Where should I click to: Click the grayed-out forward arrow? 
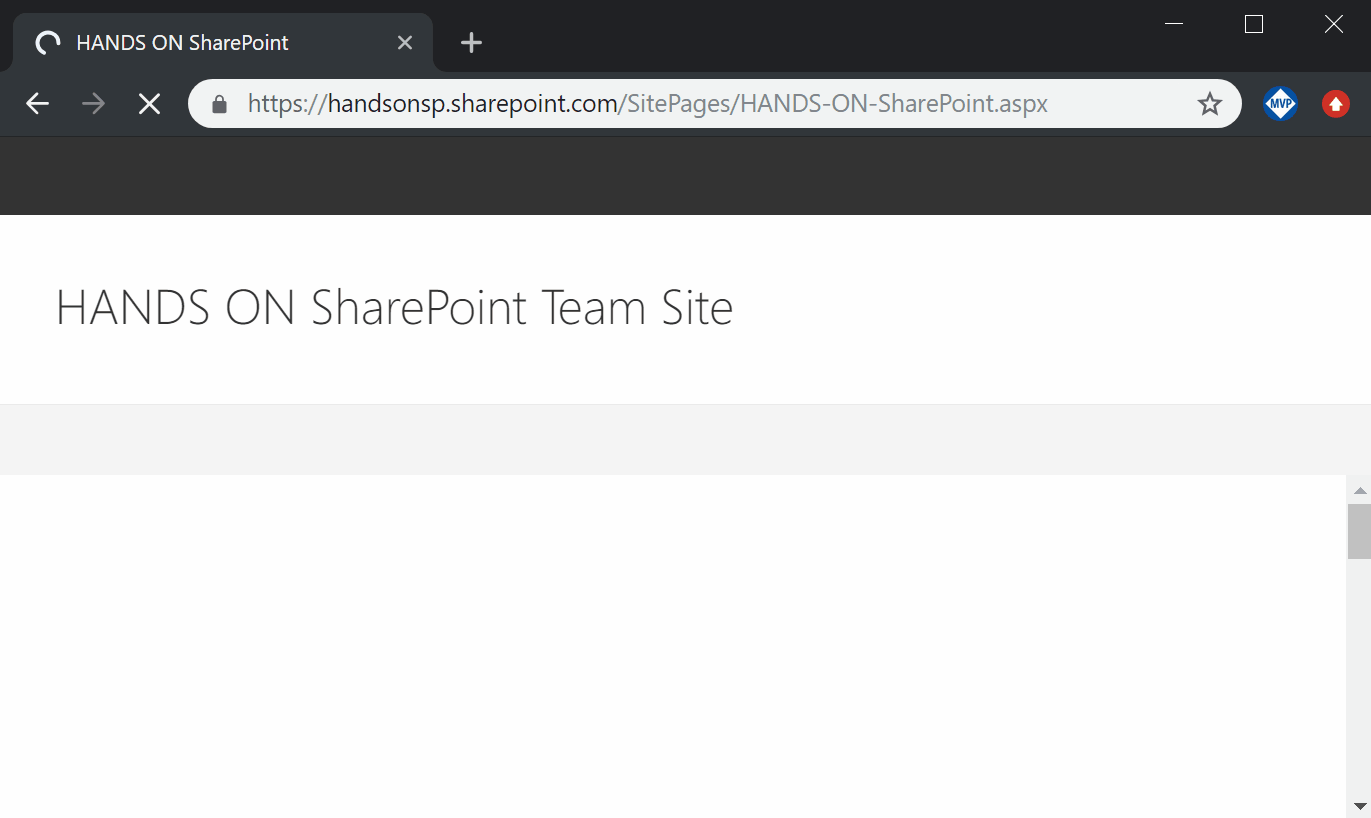pos(94,104)
